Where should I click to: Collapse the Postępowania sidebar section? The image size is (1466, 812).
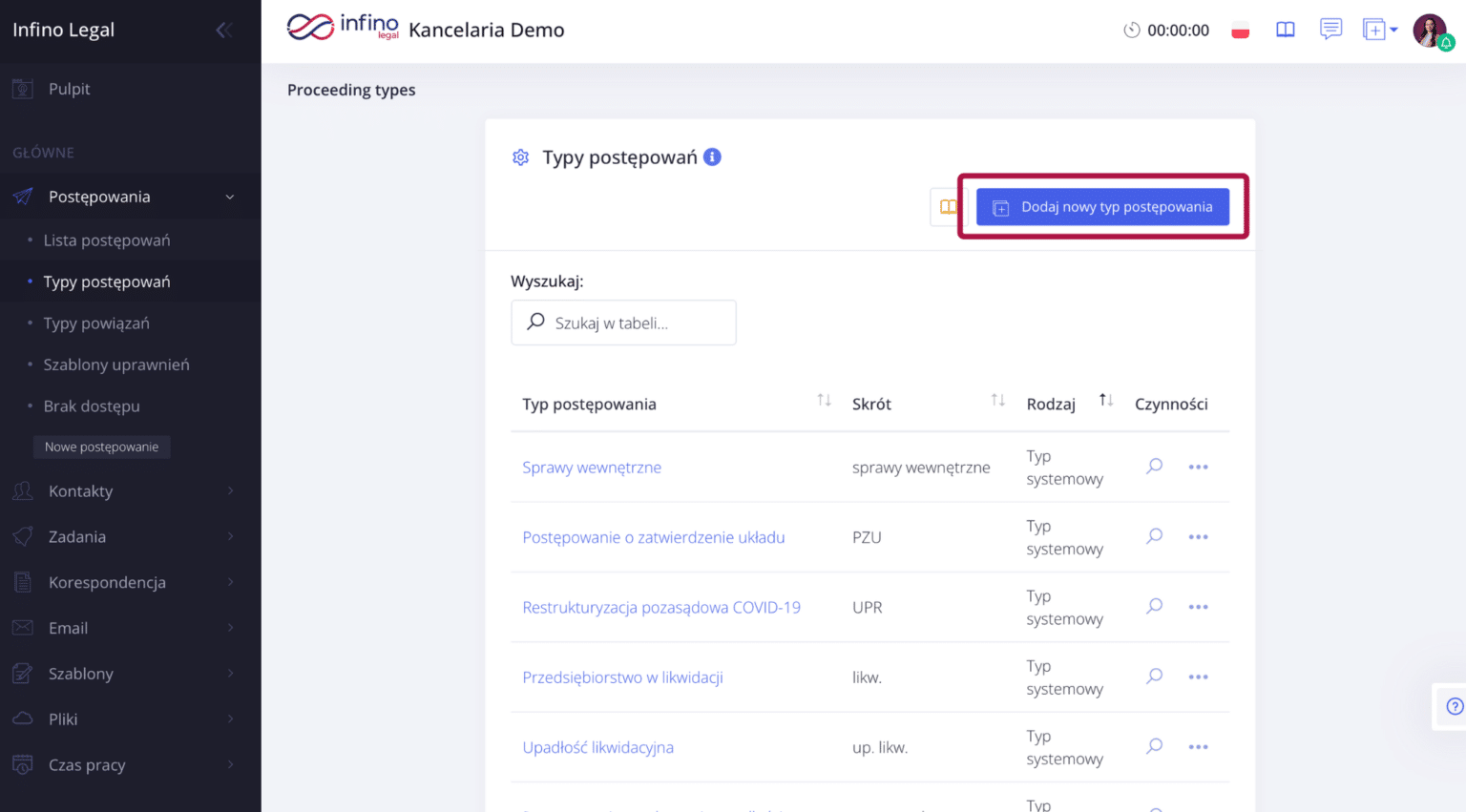click(131, 197)
